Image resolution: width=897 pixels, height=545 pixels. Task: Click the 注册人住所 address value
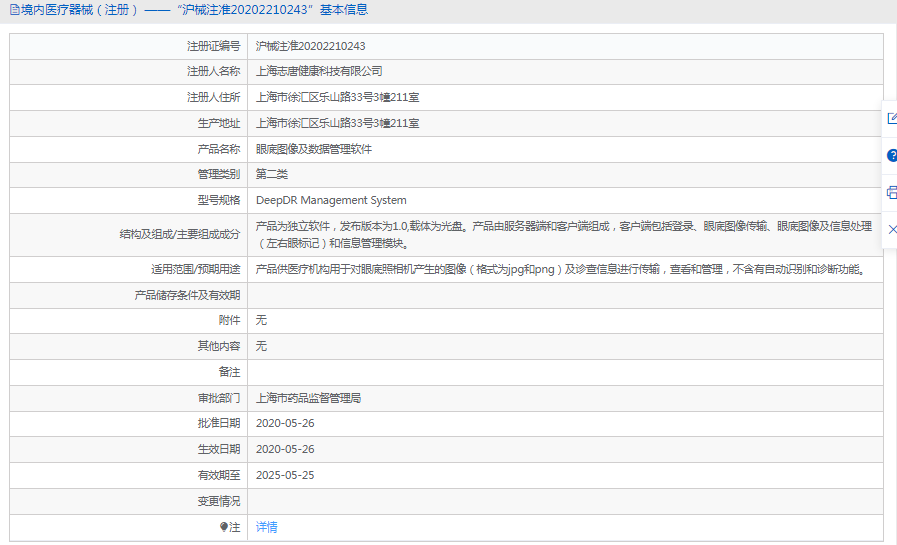[337, 97]
